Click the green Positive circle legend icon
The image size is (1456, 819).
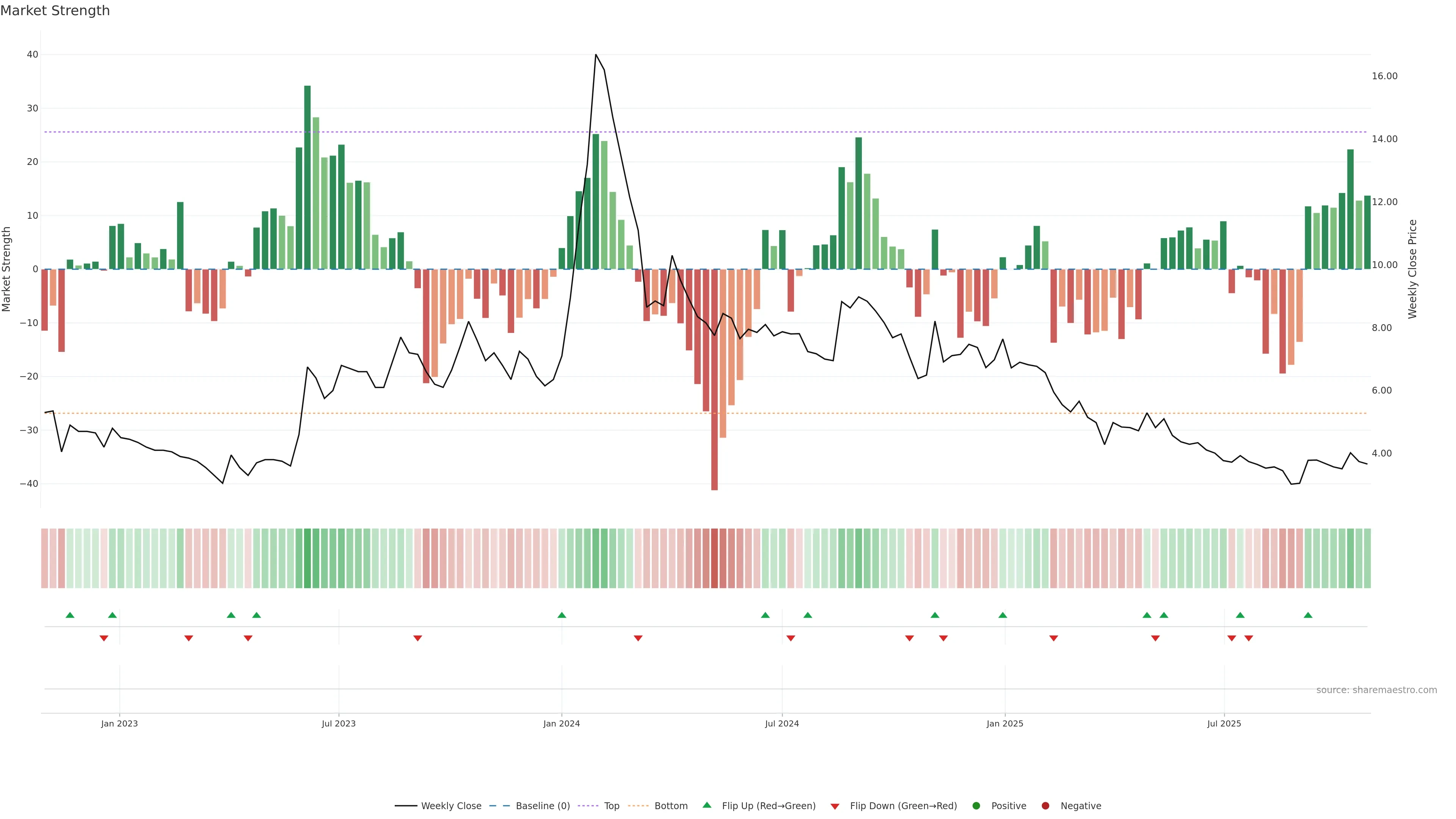(x=976, y=806)
